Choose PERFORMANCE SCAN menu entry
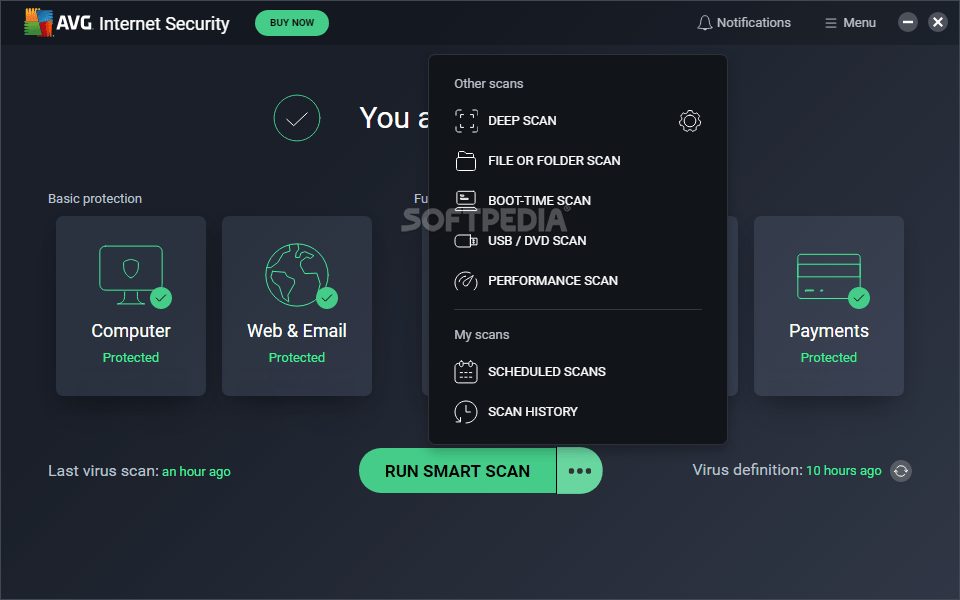 tap(552, 281)
